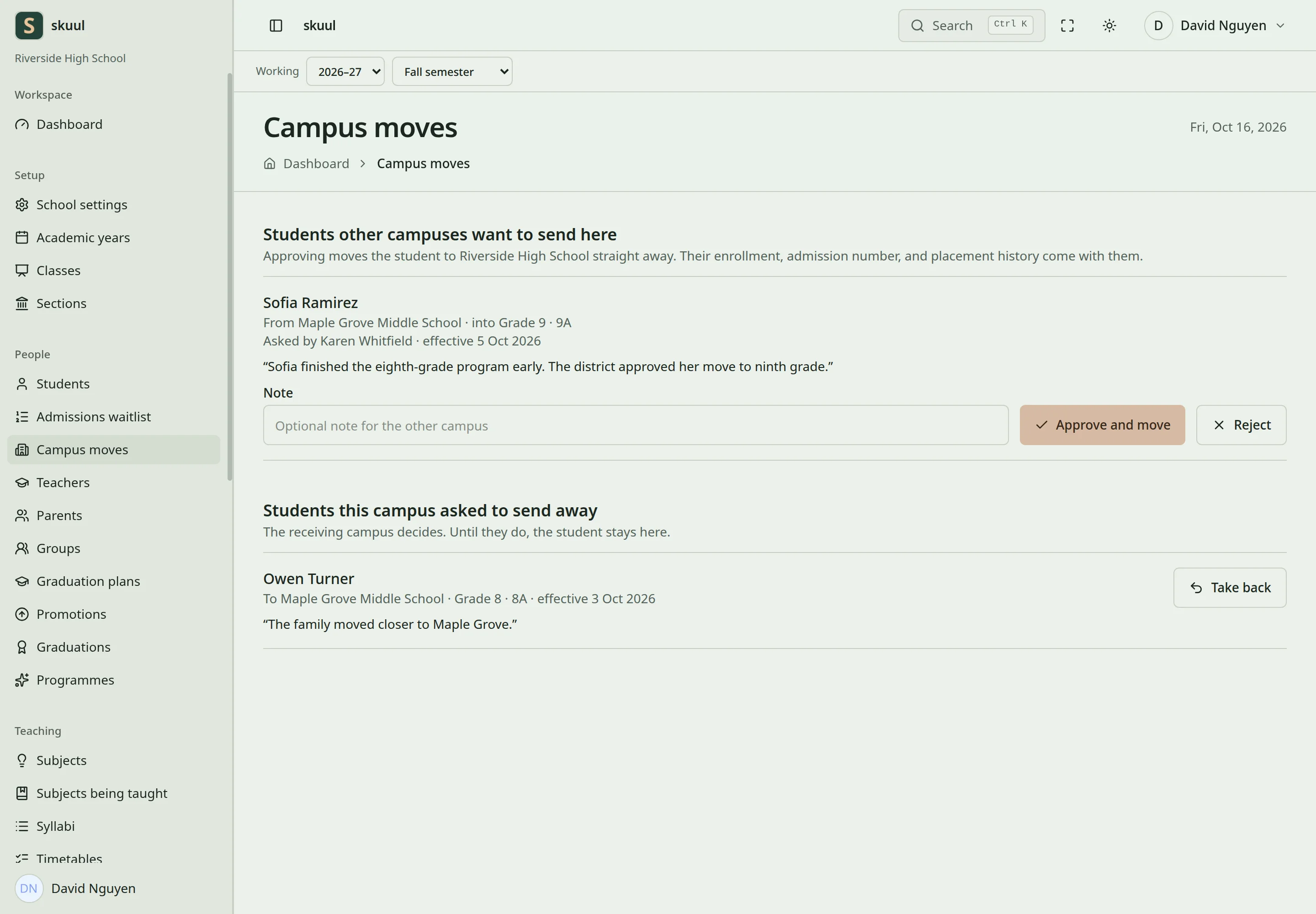
Task: Click the Teachers cap icon
Action: click(x=22, y=482)
